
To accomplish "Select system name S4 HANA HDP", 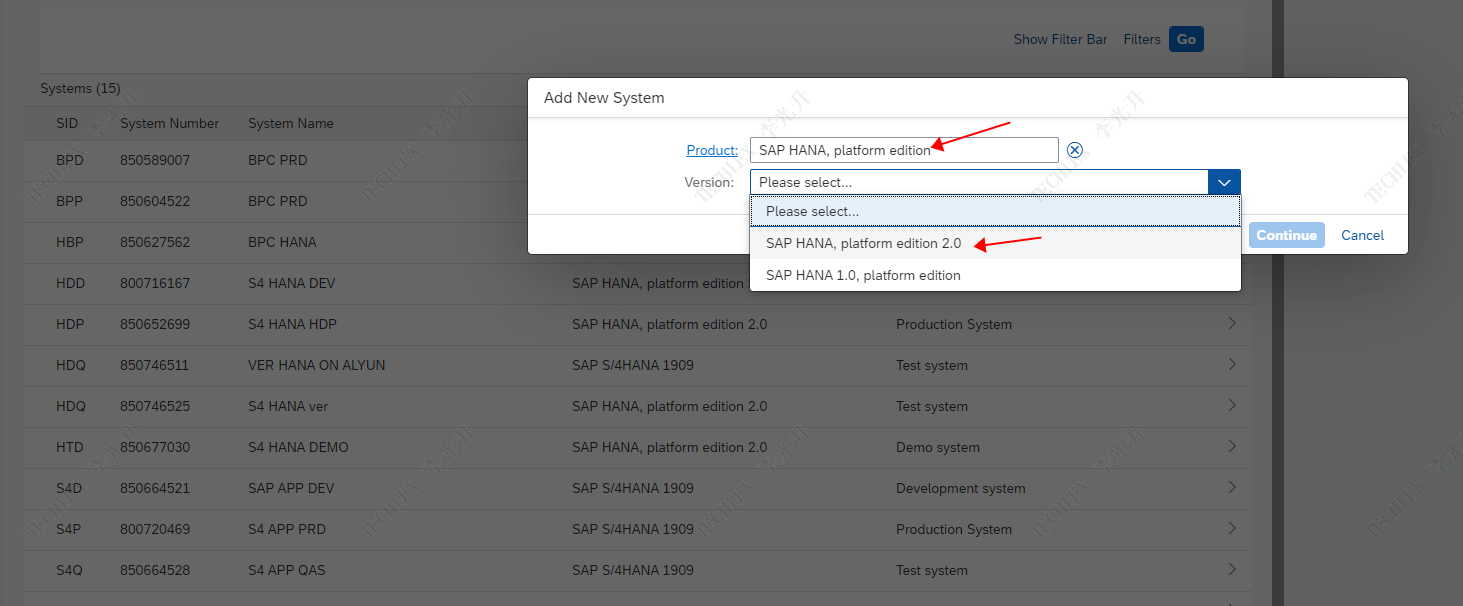I will click(293, 324).
